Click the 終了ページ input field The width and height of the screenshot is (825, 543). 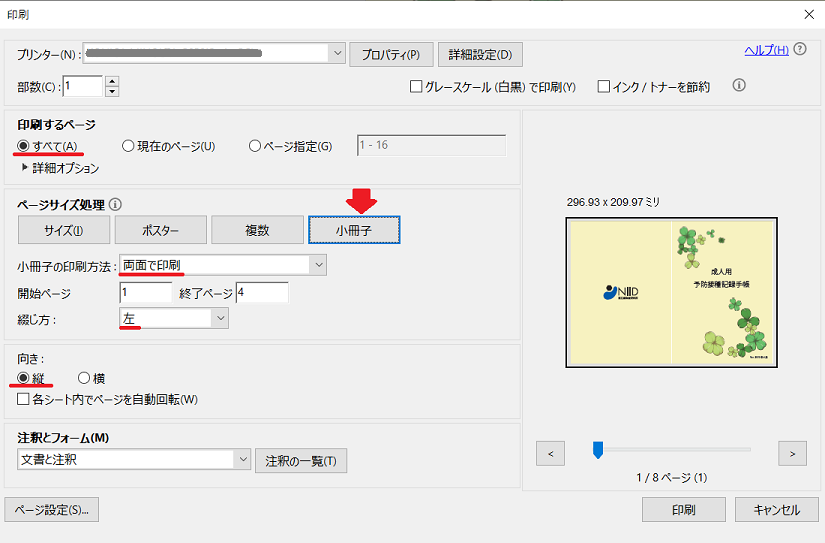(262, 292)
